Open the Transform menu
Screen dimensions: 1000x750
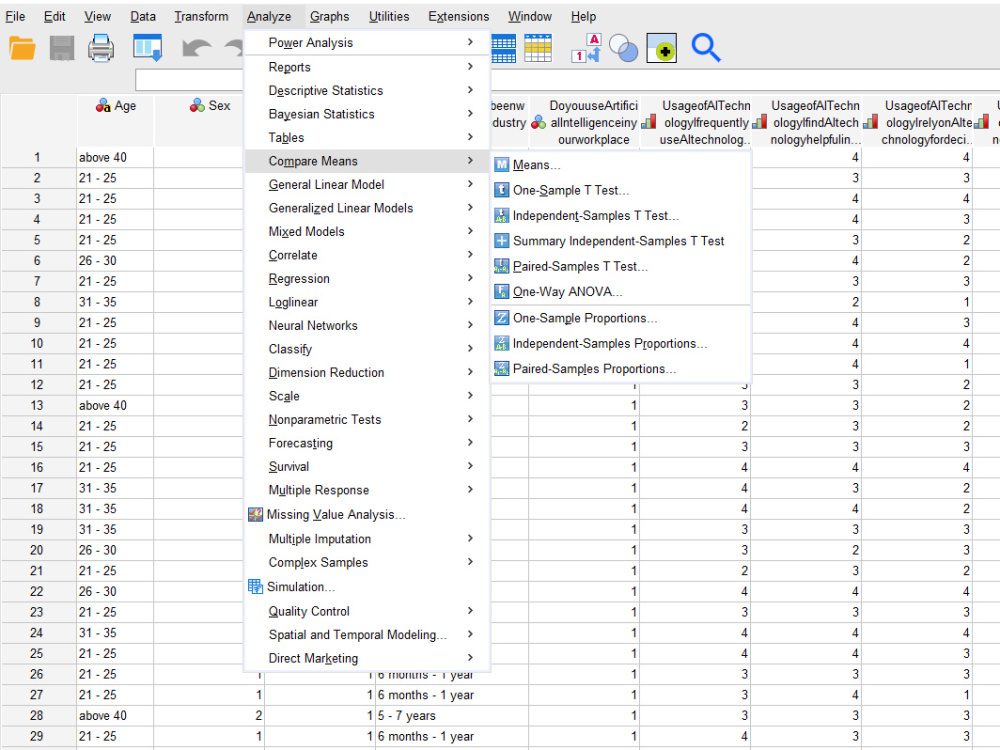(x=202, y=17)
